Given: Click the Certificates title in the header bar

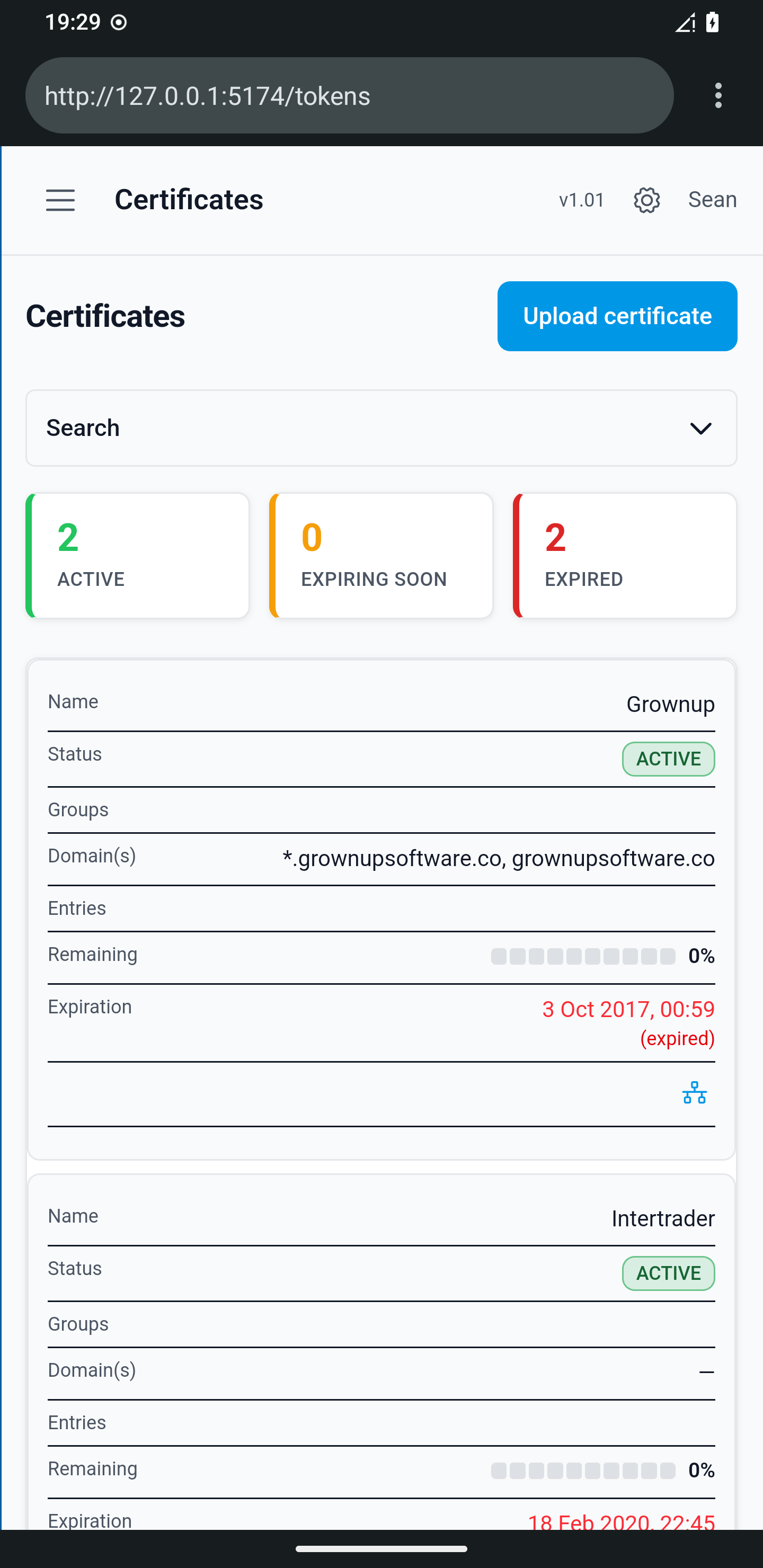Looking at the screenshot, I should click(x=189, y=200).
